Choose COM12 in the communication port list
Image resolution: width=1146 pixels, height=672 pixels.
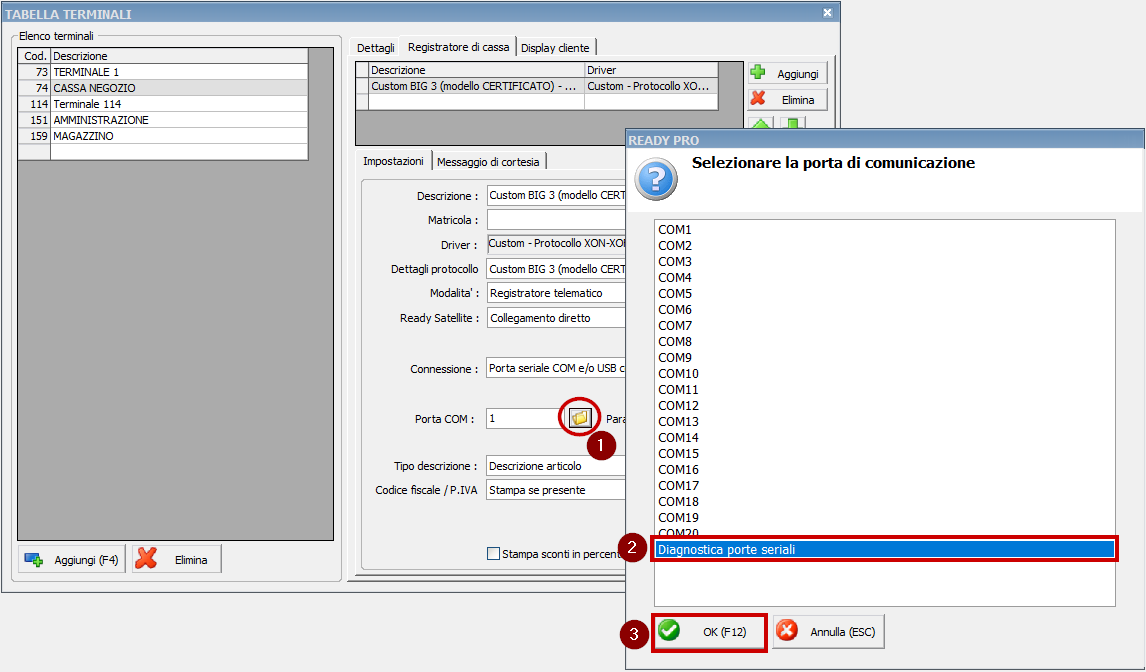(x=678, y=406)
